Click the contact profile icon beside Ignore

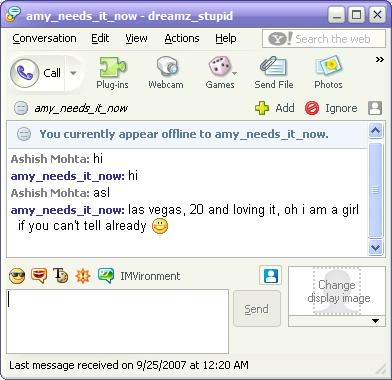click(375, 108)
